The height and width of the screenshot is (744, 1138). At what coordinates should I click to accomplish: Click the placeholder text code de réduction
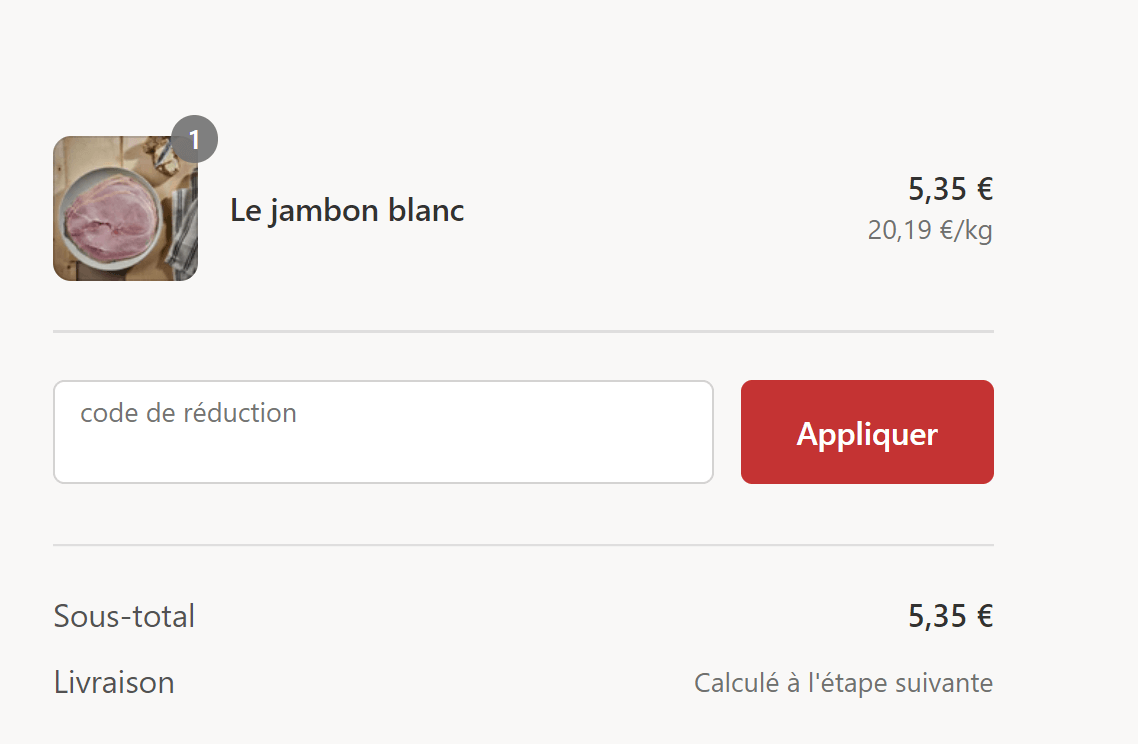pos(188,413)
